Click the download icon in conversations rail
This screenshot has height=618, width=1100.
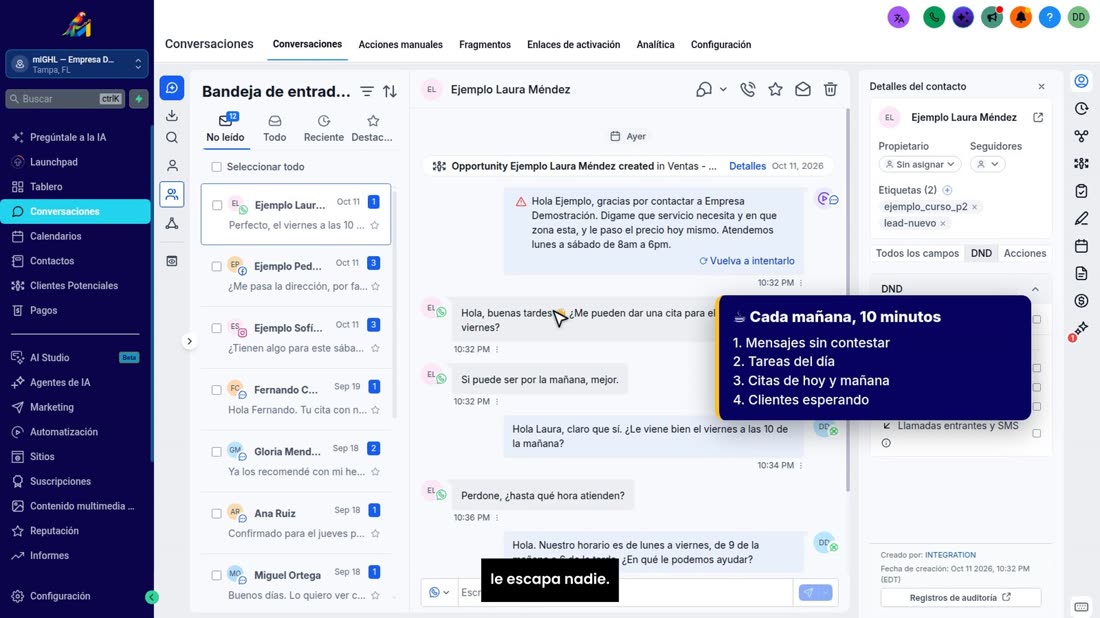[172, 115]
